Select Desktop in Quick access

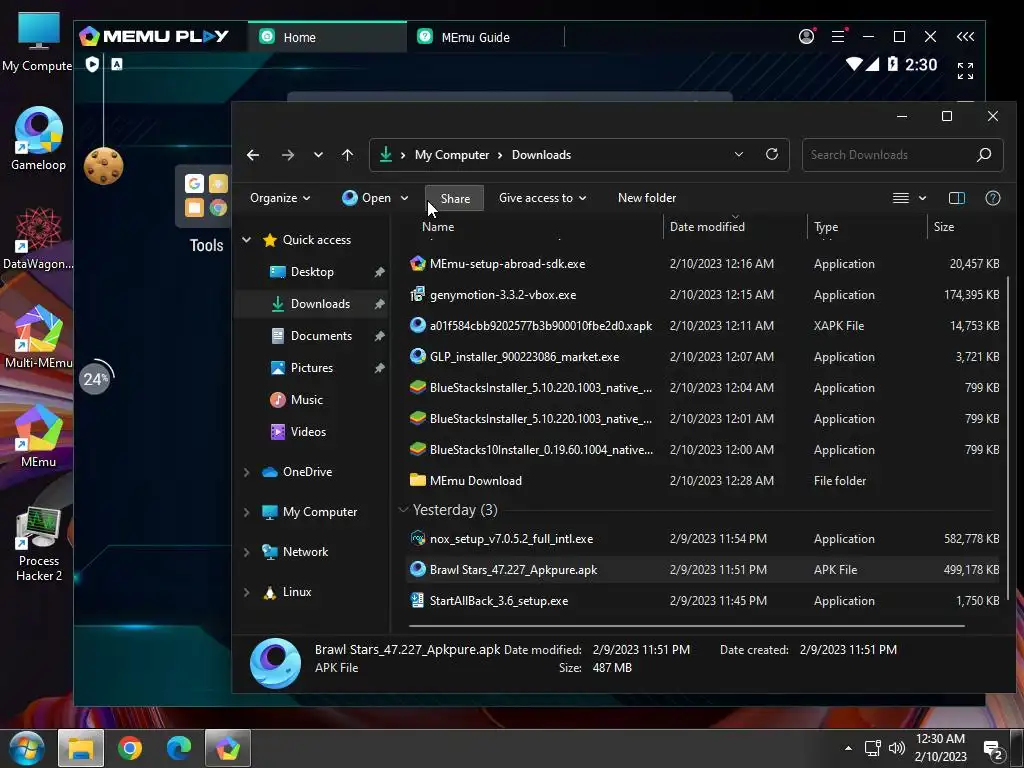(x=312, y=272)
